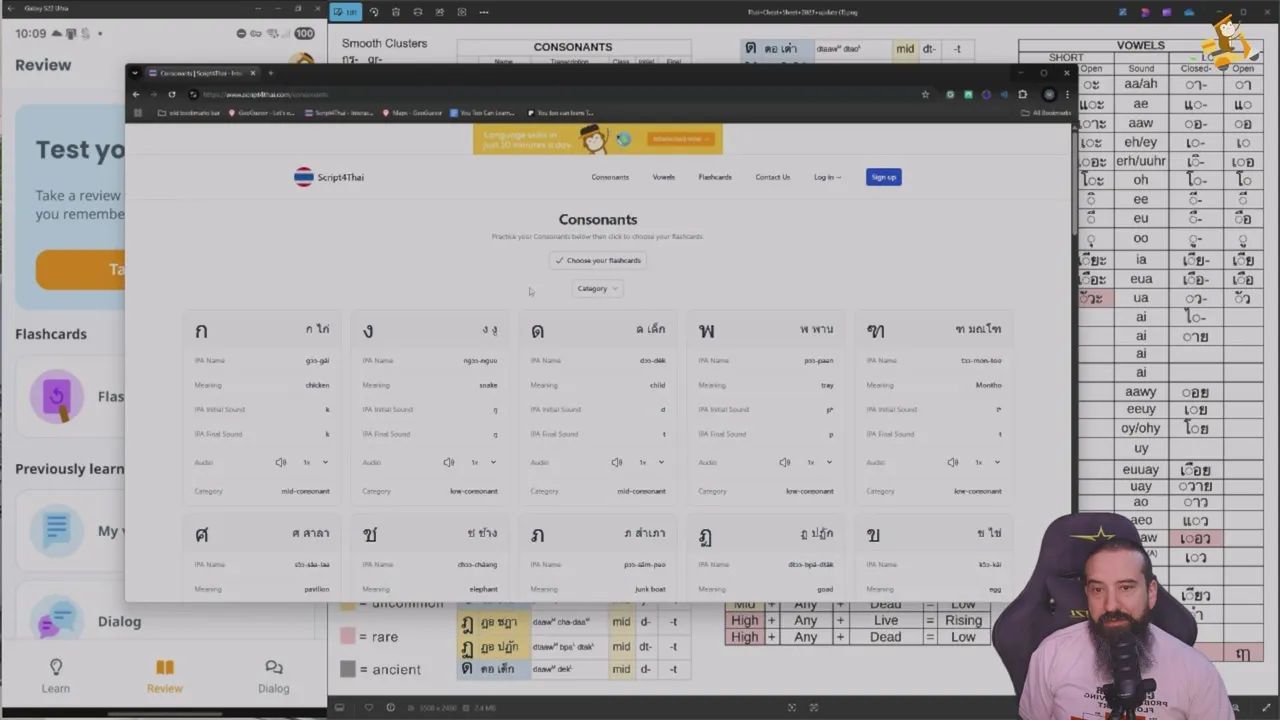Click ศ pavilion consonant card
1280x720 pixels.
262,558
